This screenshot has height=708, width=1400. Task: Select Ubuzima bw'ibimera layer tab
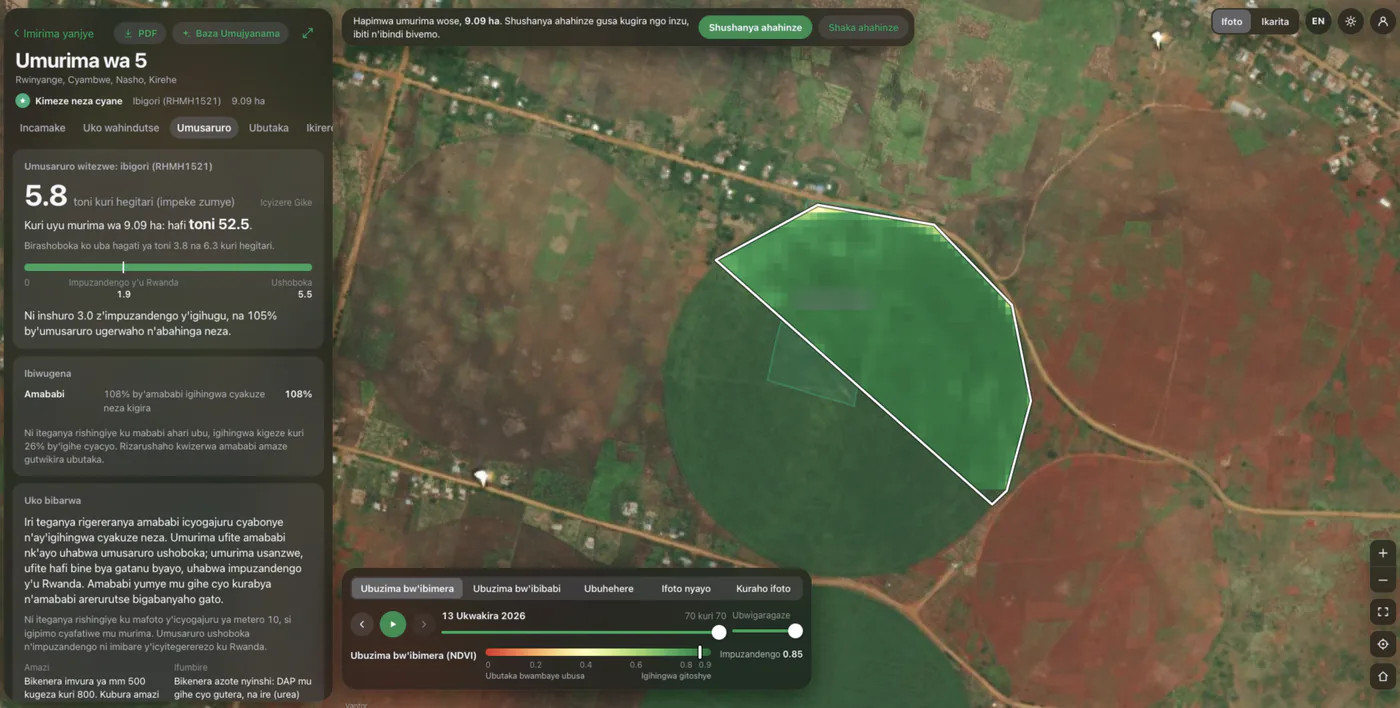tap(407, 588)
